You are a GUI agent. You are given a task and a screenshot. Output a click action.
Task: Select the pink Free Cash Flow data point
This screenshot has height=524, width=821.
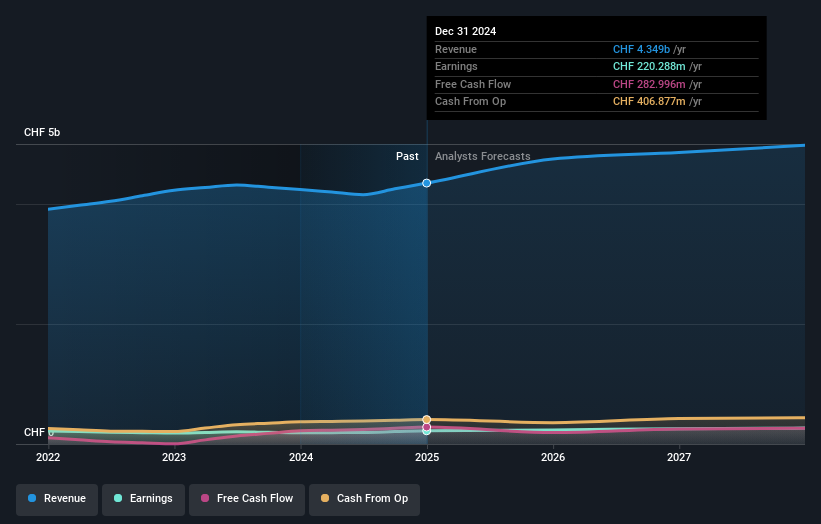point(427,427)
